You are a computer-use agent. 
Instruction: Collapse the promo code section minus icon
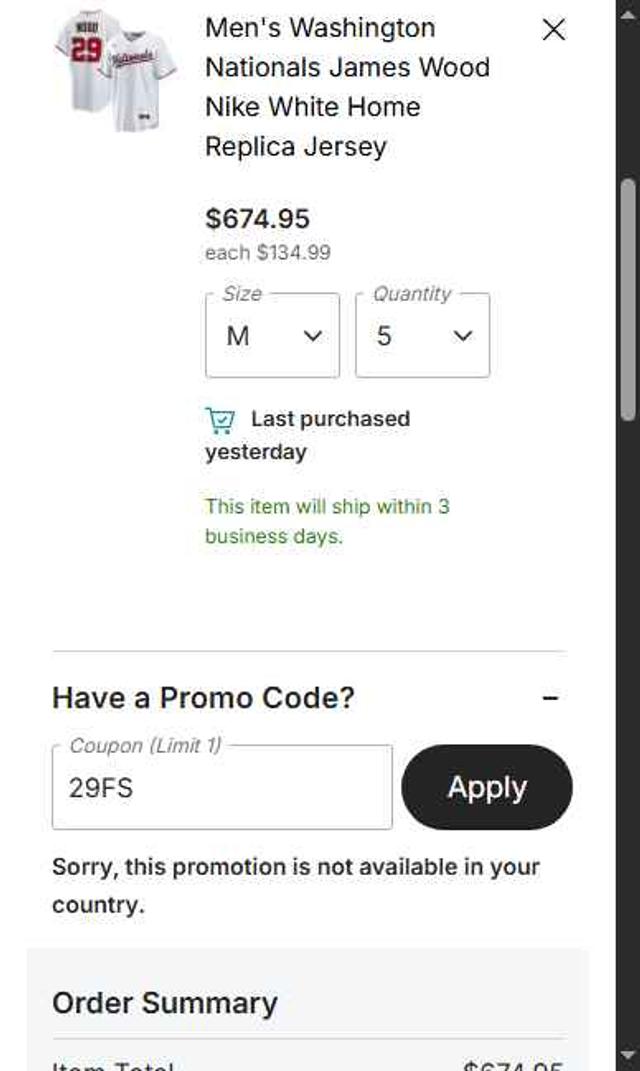550,698
